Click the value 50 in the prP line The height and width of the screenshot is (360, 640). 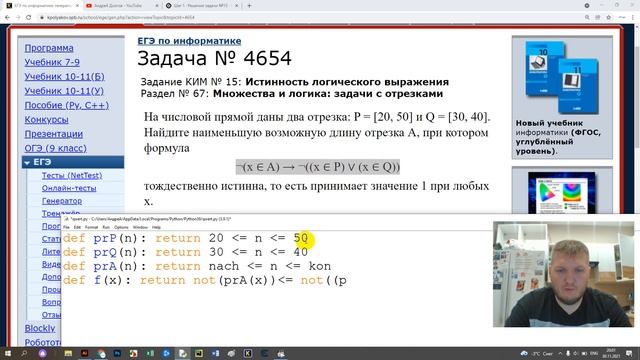pyautogui.click(x=301, y=238)
